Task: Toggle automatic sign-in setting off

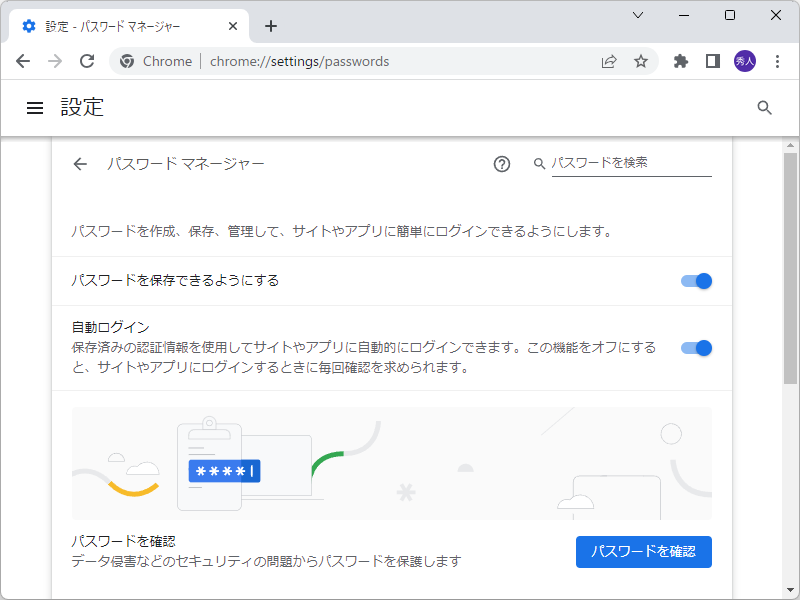Action: pyautogui.click(x=695, y=348)
